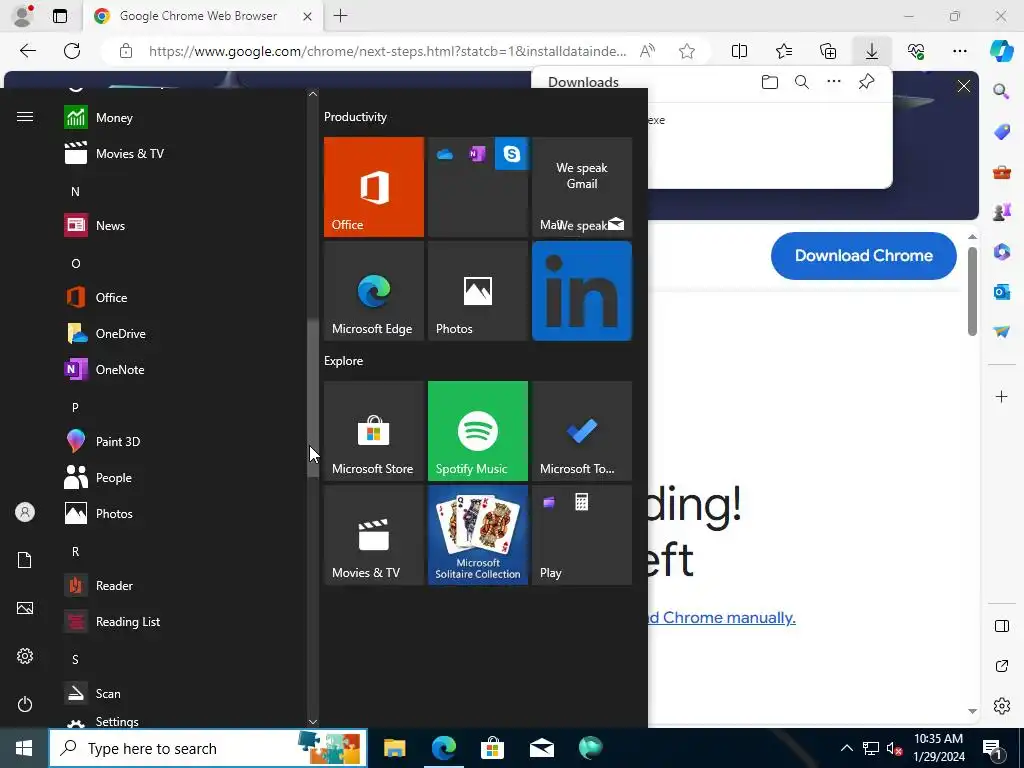
Task: Open OneNote in the app list
Action: [184, 369]
